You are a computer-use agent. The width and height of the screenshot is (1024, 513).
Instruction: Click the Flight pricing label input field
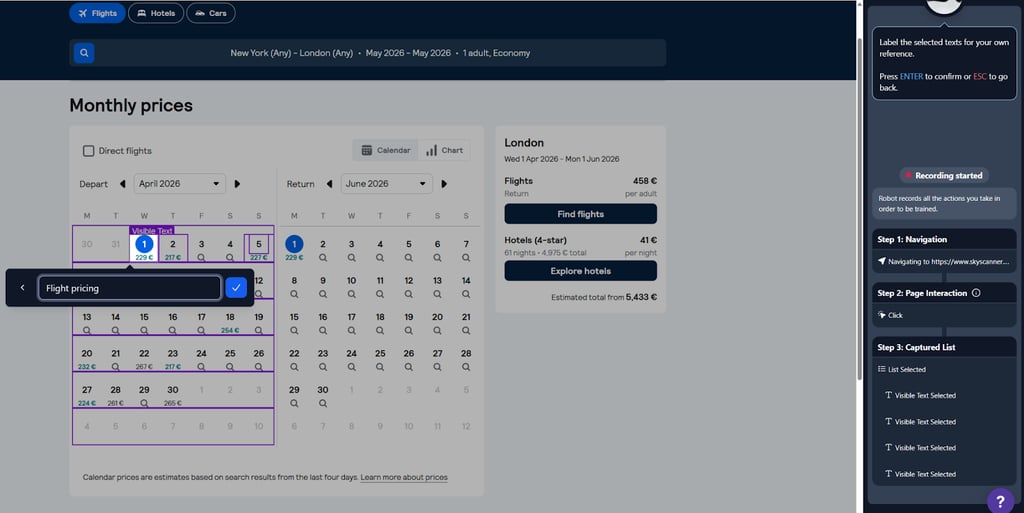tap(129, 288)
